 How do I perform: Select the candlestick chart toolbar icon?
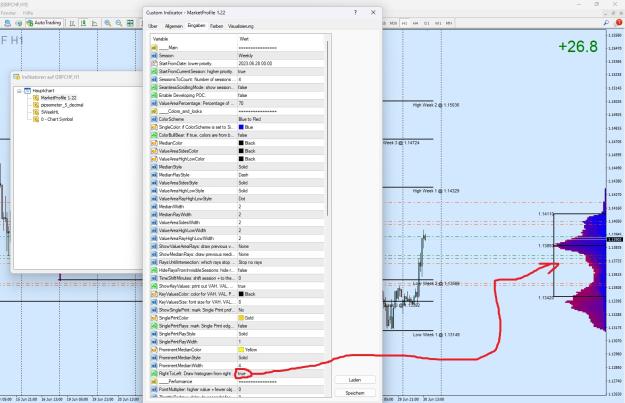point(83,23)
